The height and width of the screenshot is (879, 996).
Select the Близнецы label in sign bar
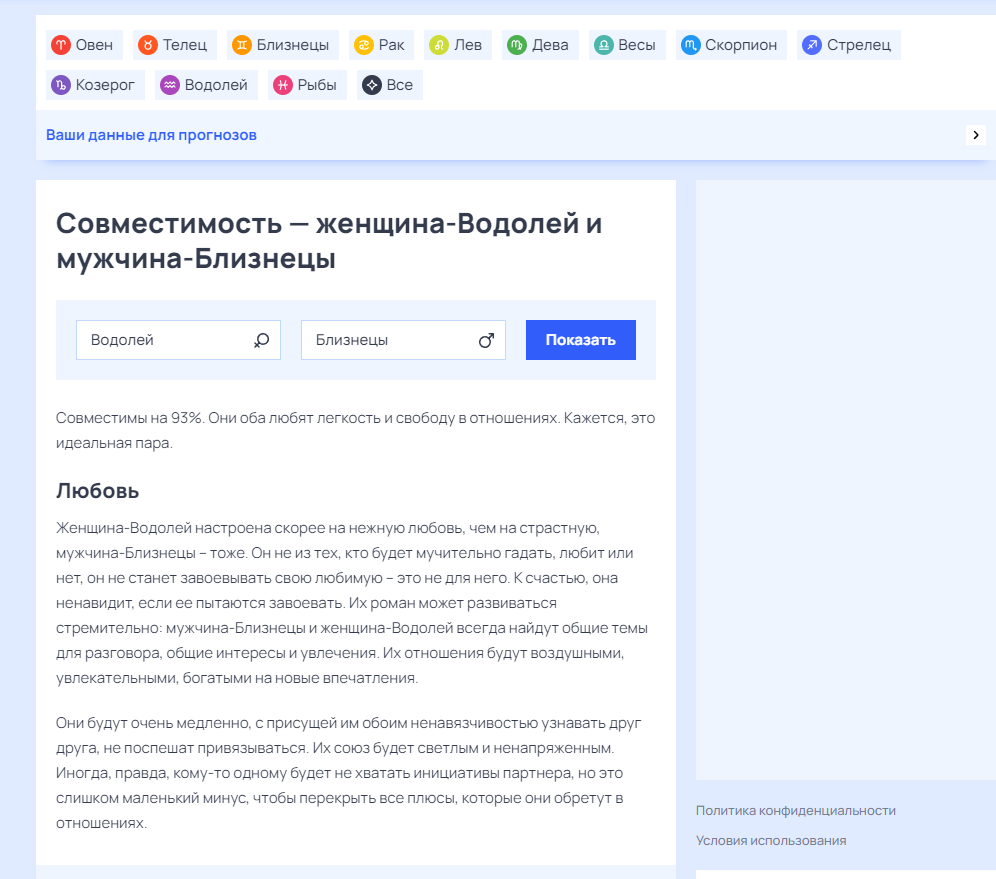click(x=293, y=45)
